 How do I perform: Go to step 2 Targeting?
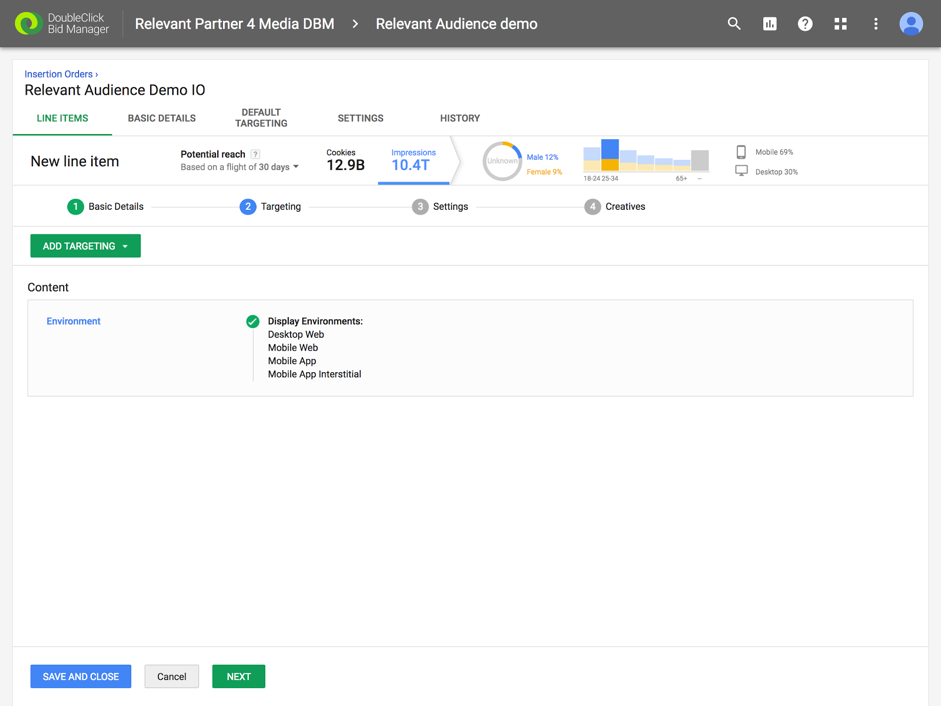(x=271, y=207)
